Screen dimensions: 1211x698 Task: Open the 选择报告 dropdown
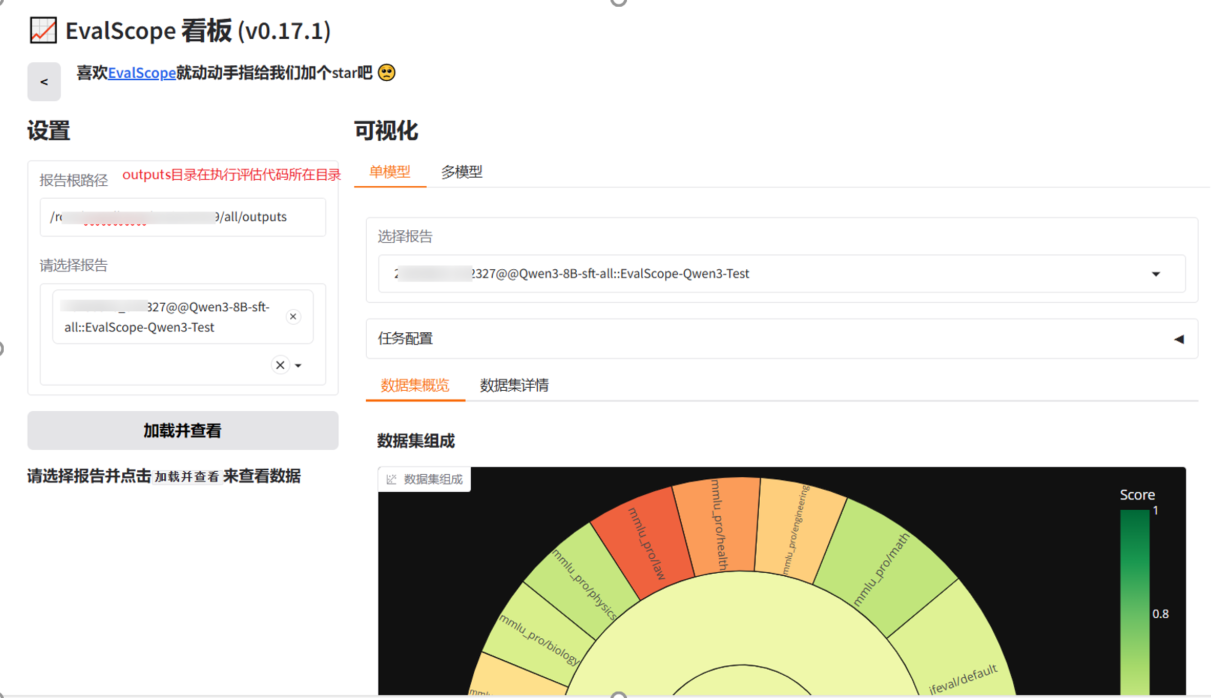[782, 274]
